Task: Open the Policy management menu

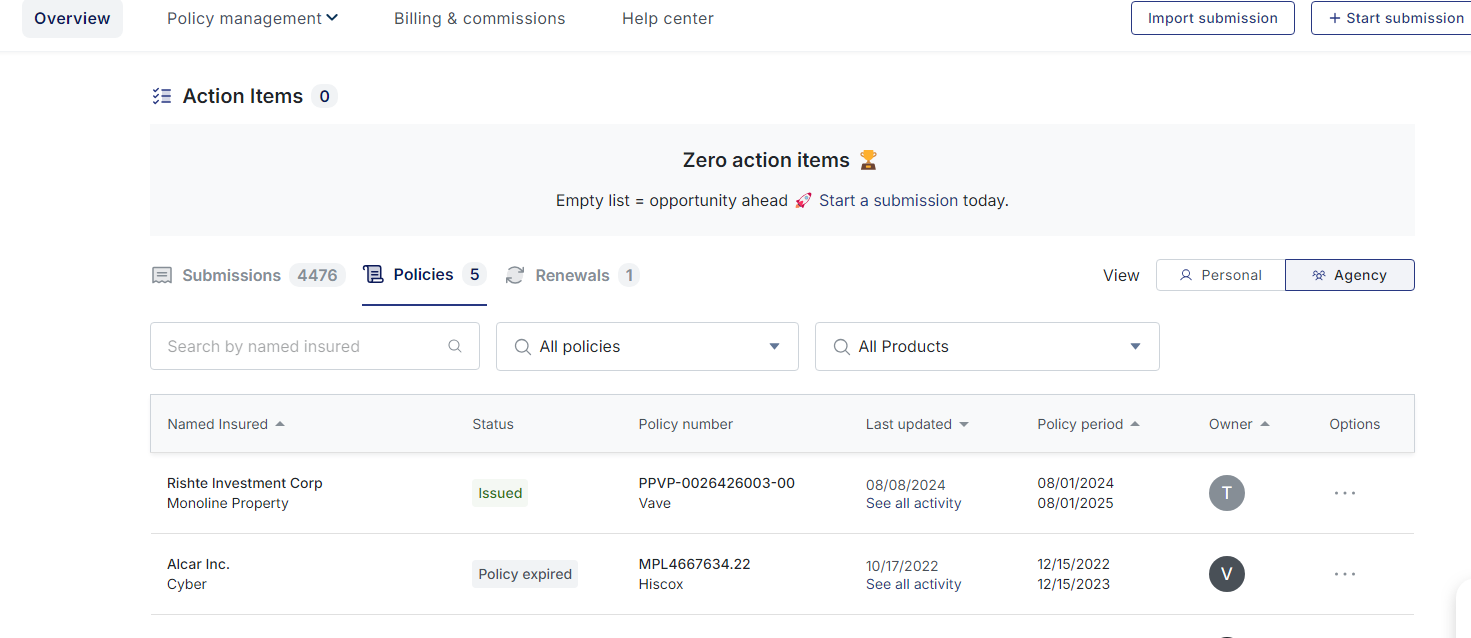Action: click(252, 18)
